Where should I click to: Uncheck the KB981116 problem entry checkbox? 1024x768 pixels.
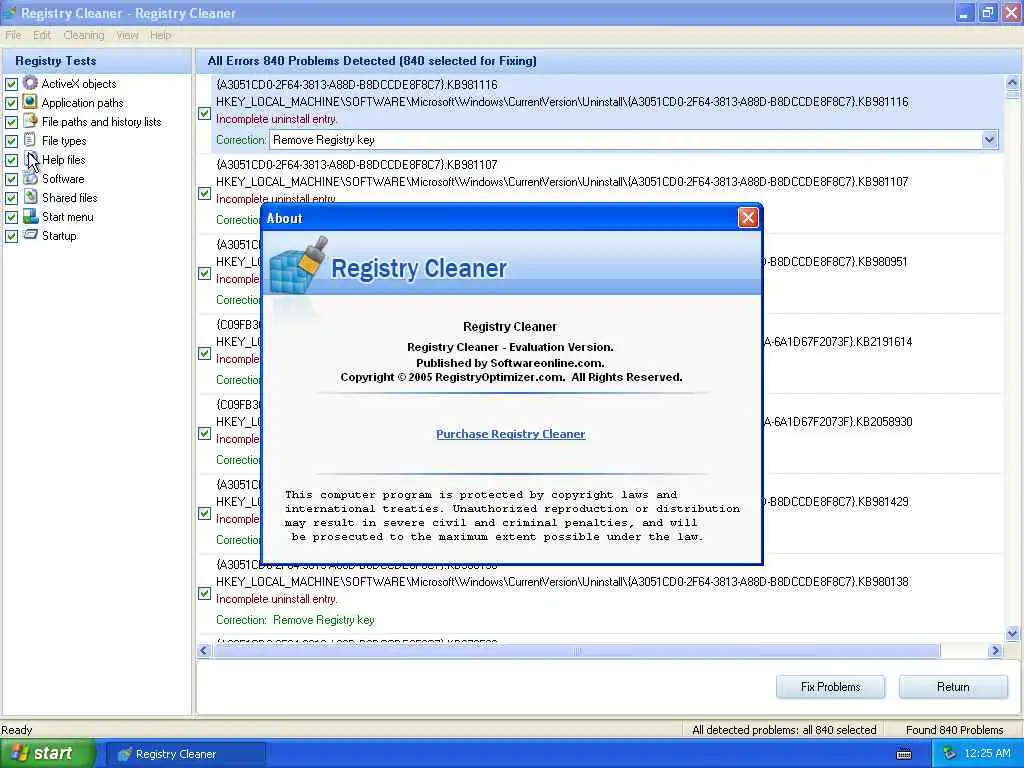coord(204,114)
